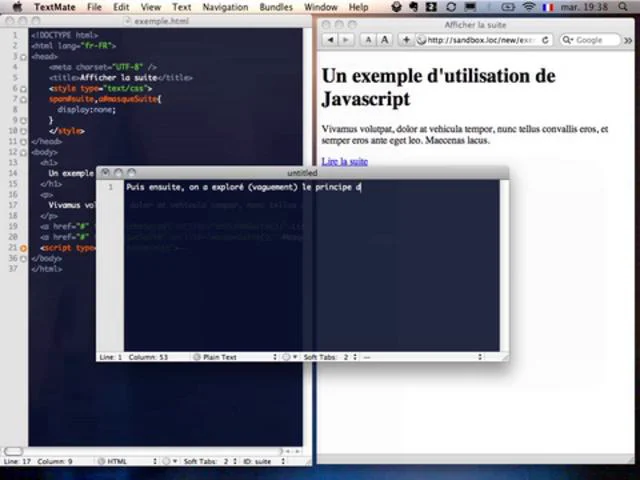Screen dimensions: 640x480
Task: Open the Window menu
Action: 321,7
